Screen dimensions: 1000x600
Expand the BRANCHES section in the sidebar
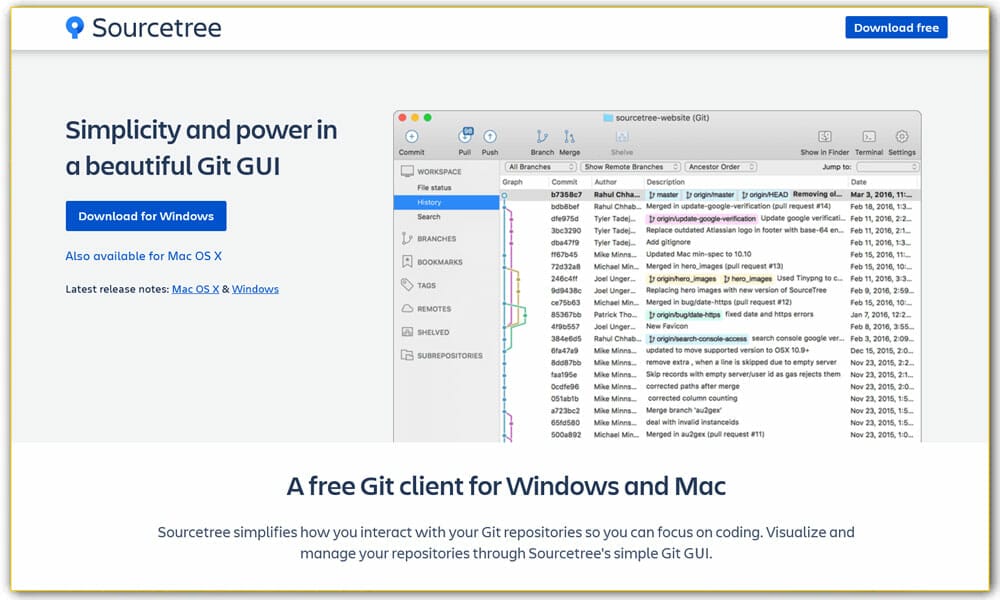tap(437, 238)
